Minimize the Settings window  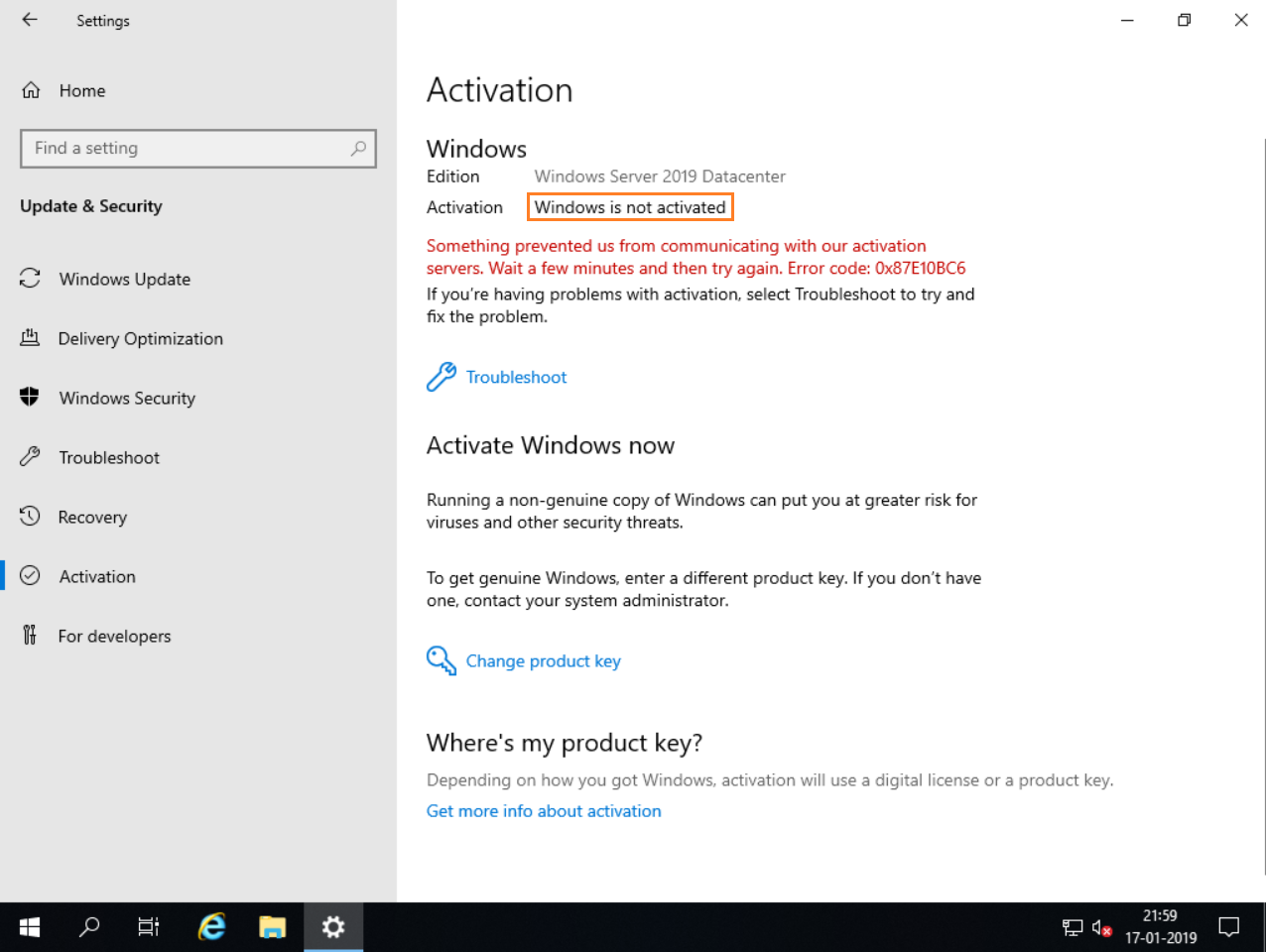point(1127,20)
